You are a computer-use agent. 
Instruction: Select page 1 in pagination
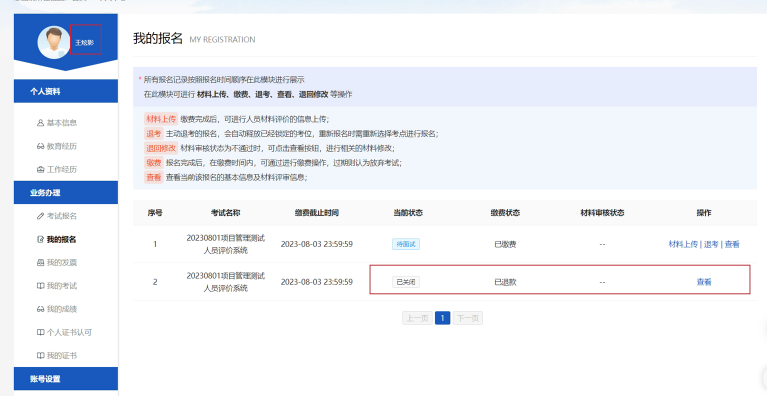coord(442,318)
